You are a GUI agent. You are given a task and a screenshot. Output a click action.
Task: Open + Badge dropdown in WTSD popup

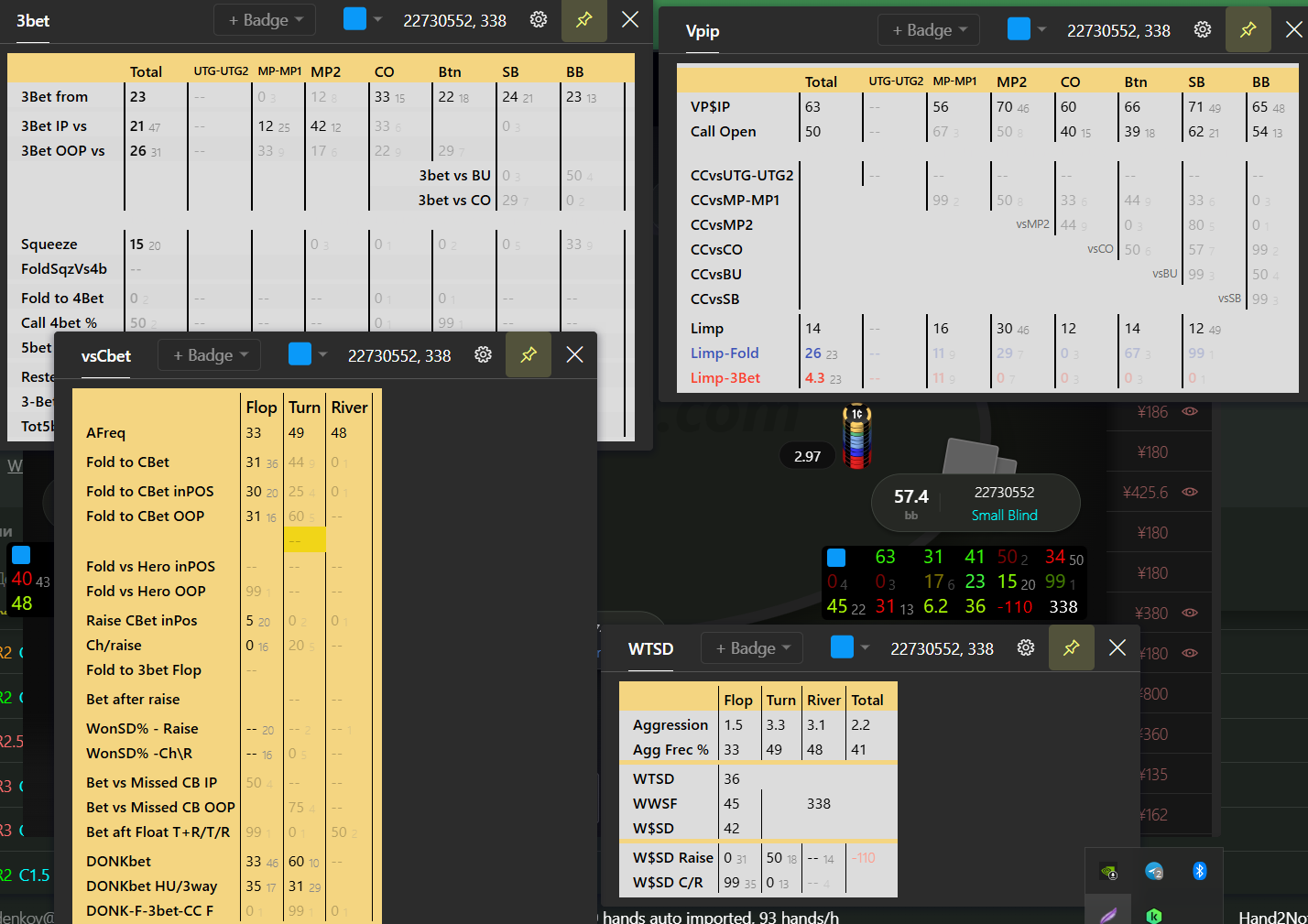[752, 648]
